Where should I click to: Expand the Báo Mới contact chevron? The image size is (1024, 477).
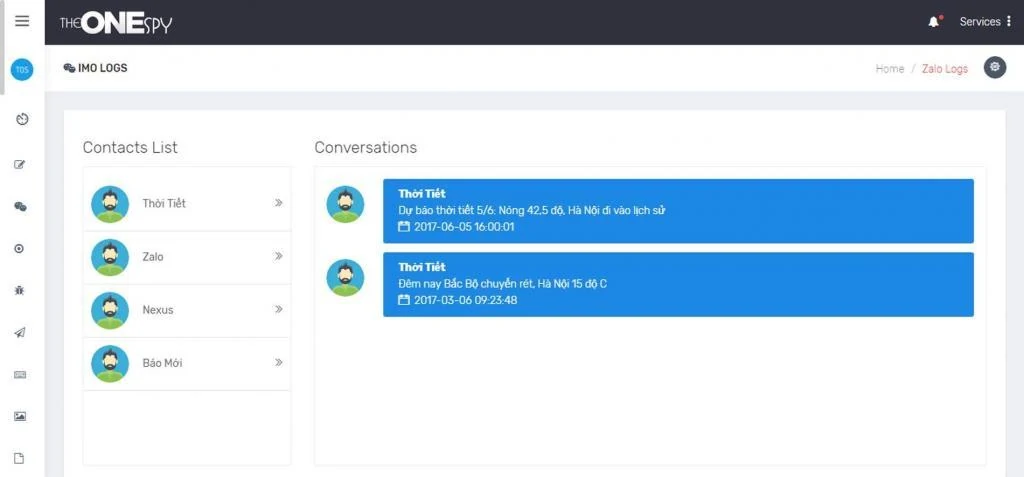click(279, 363)
